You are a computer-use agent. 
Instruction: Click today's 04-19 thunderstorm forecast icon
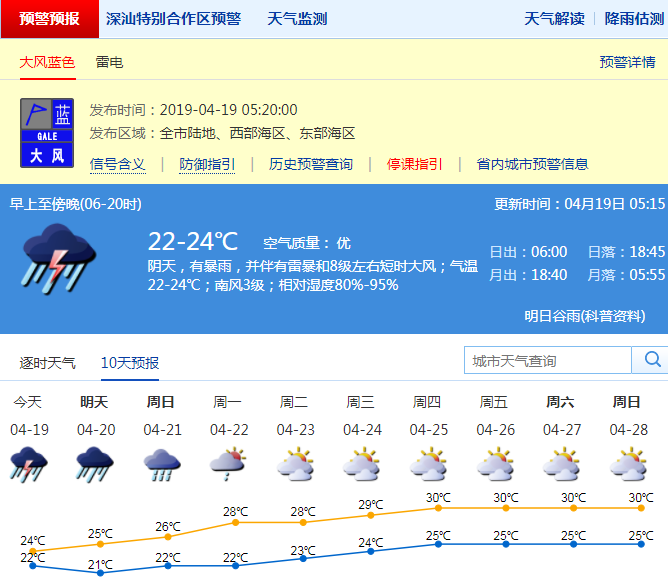click(28, 464)
